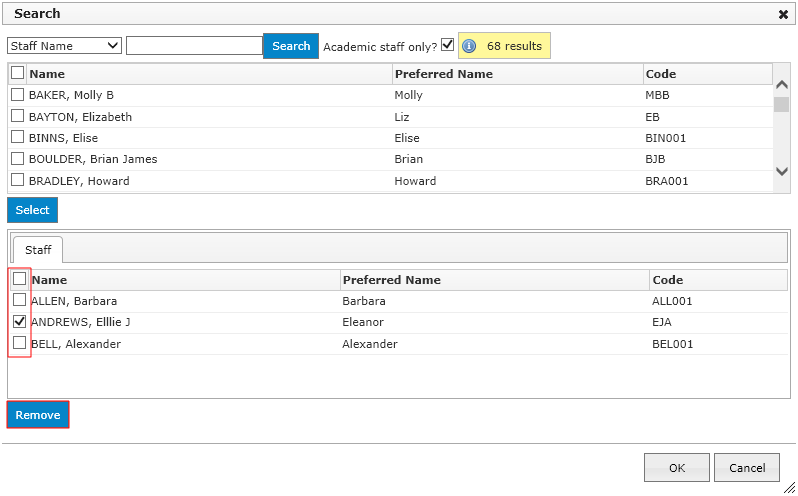Check the select-all box in the upper Name header

point(17,73)
